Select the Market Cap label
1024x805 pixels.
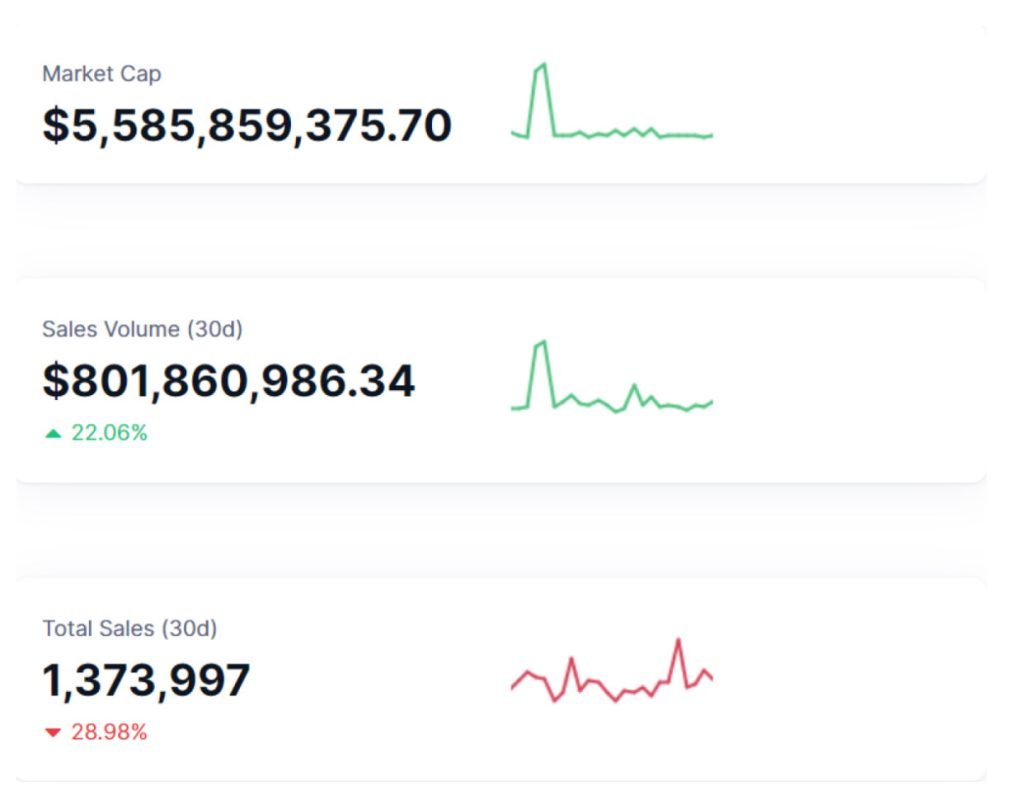pos(101,74)
